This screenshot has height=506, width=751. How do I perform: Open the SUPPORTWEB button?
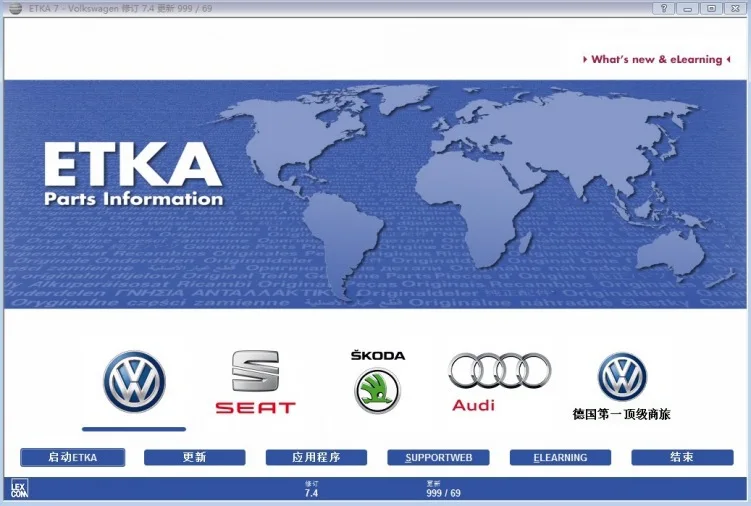(438, 458)
